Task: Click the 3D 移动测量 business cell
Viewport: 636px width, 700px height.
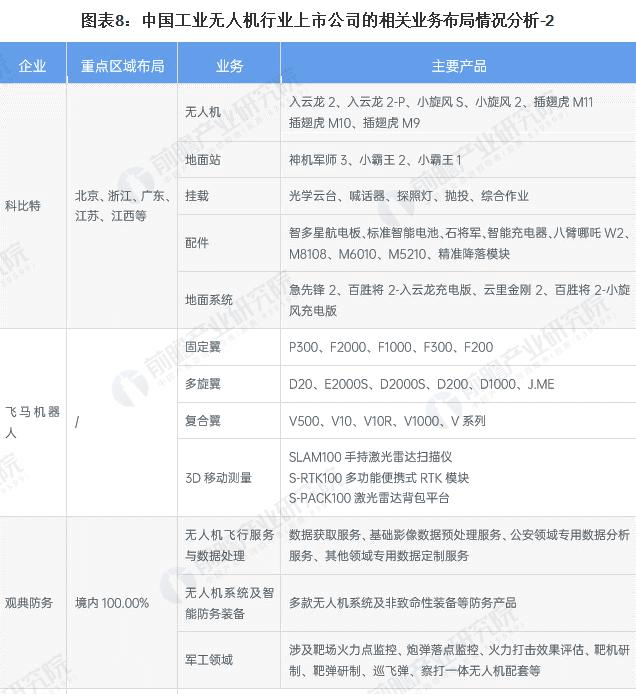Action: (229, 478)
